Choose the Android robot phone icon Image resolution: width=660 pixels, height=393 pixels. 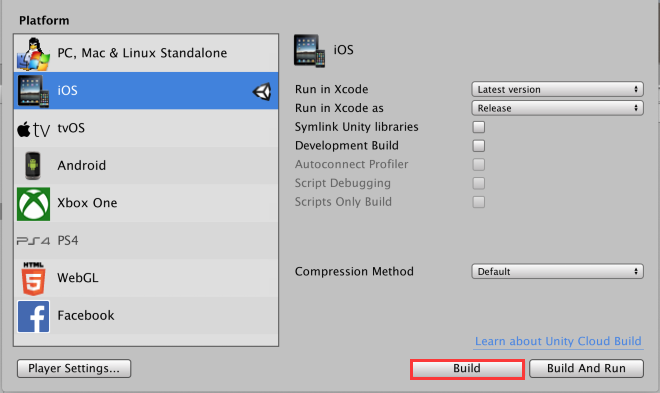33,166
